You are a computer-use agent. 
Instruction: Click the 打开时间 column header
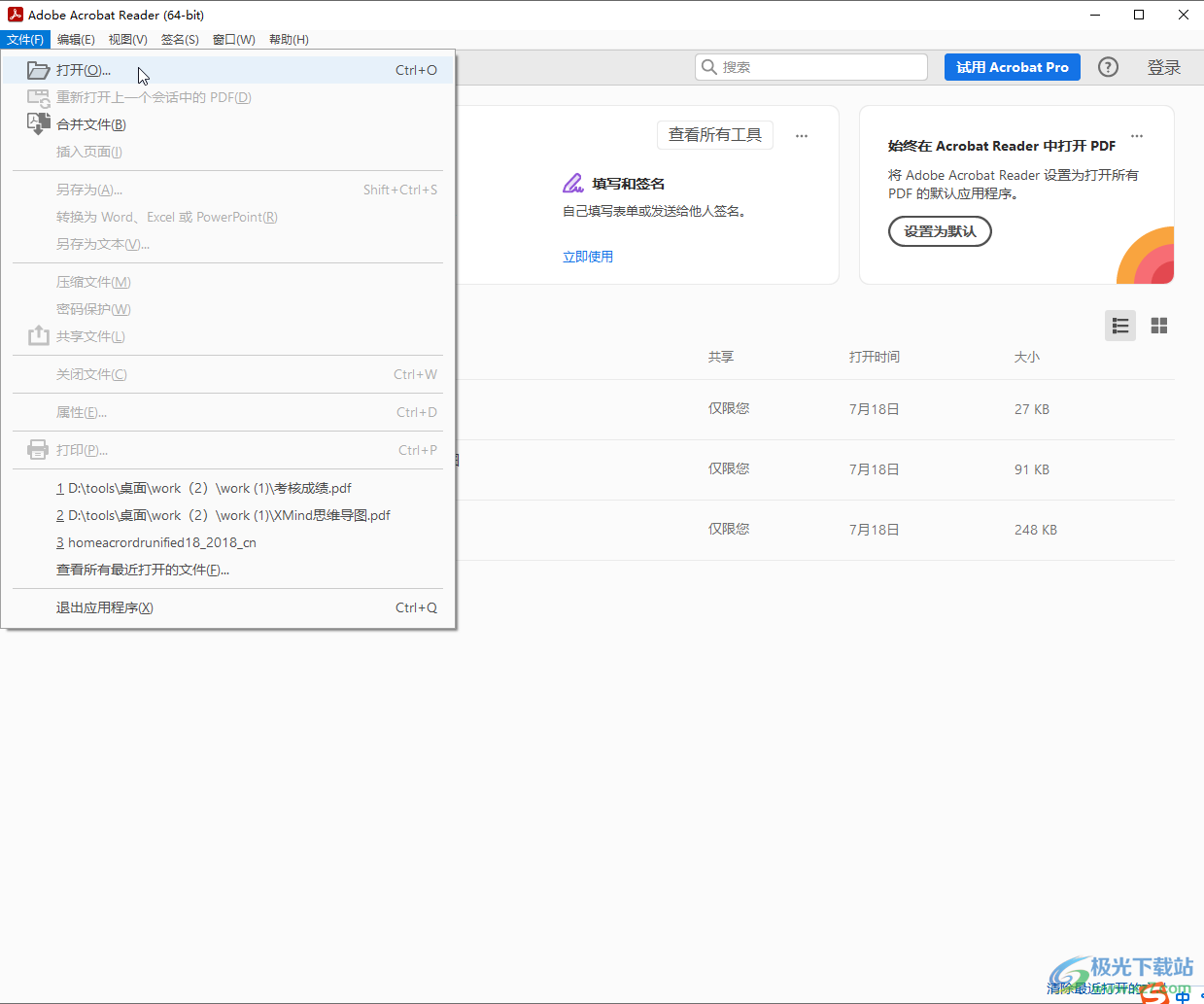click(x=875, y=357)
